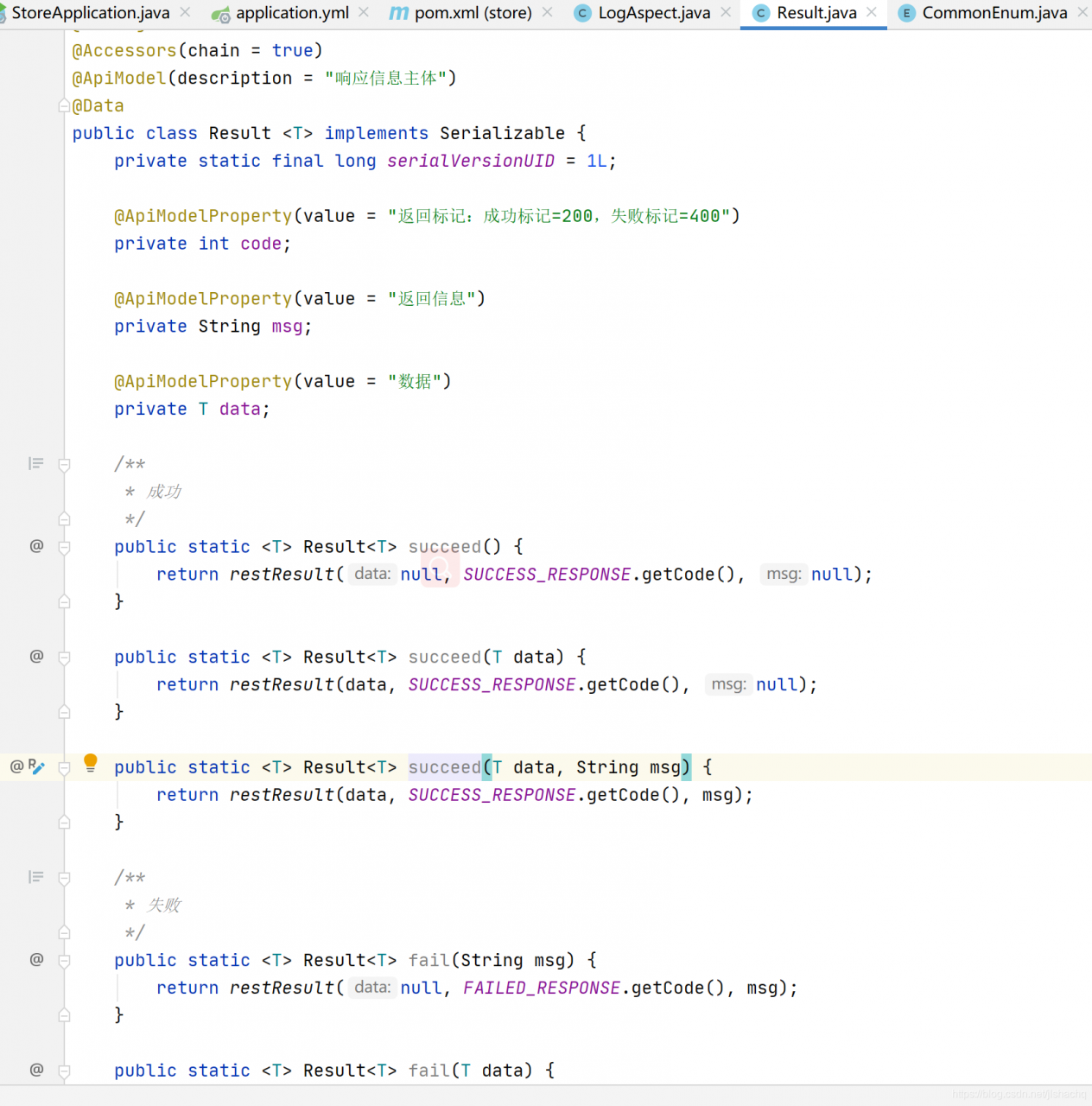Select the Result.java tab
This screenshot has width=1092, height=1106.
[816, 13]
